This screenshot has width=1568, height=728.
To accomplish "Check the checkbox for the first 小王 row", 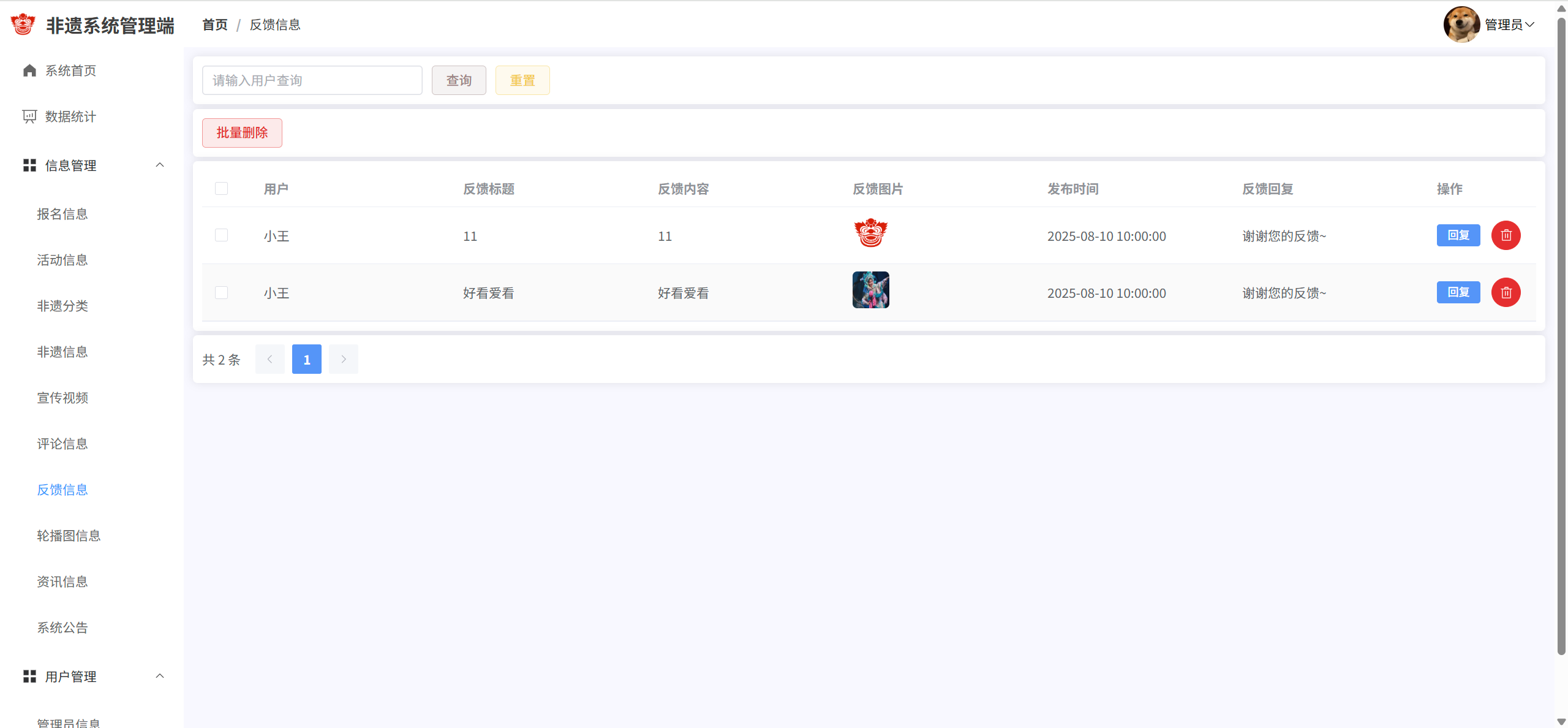I will click(221, 235).
